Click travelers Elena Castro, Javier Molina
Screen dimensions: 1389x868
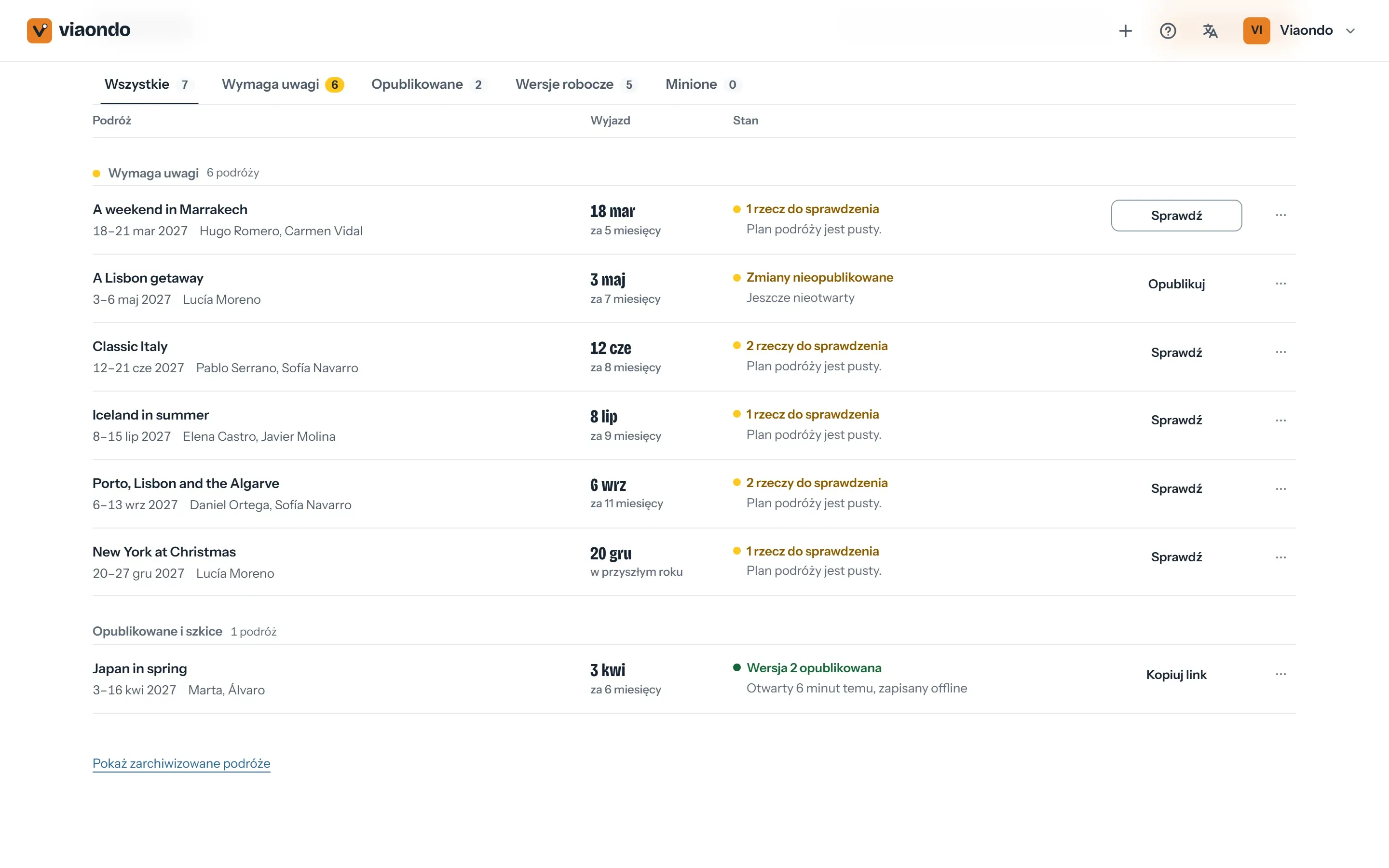click(x=259, y=436)
